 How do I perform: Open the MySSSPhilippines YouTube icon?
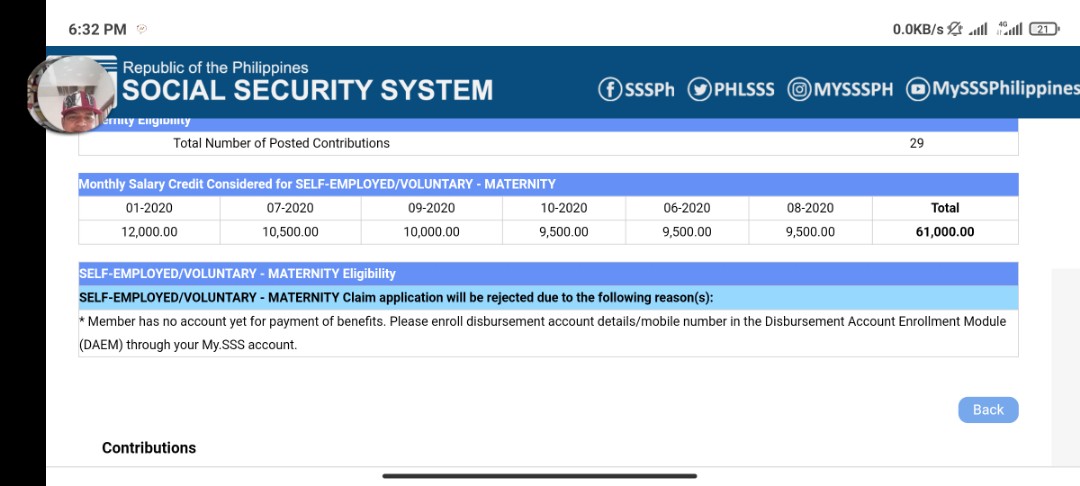917,89
